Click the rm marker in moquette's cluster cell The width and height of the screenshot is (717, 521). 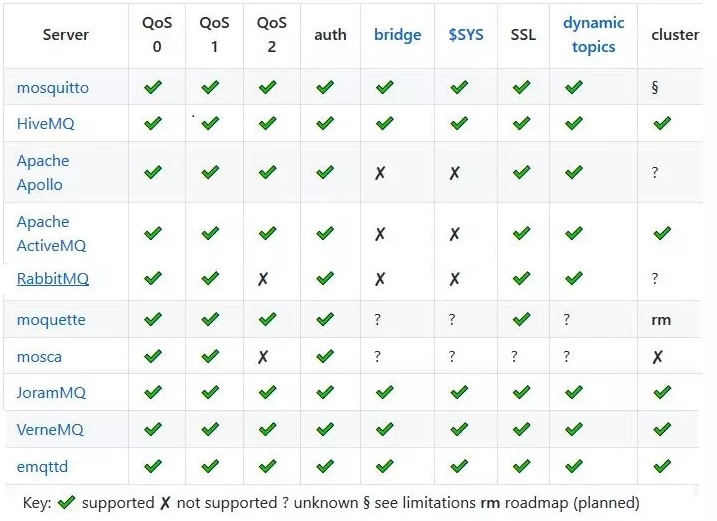(x=660, y=320)
